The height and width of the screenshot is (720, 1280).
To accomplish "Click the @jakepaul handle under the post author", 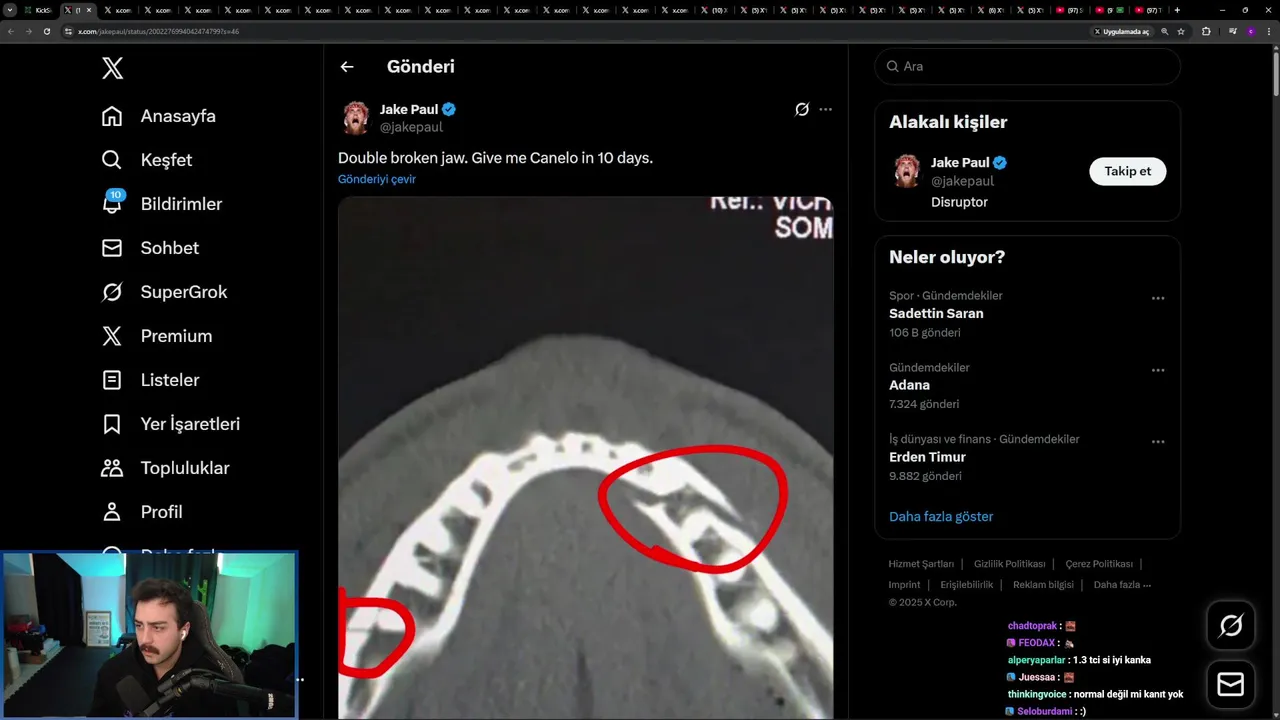I will pyautogui.click(x=411, y=127).
